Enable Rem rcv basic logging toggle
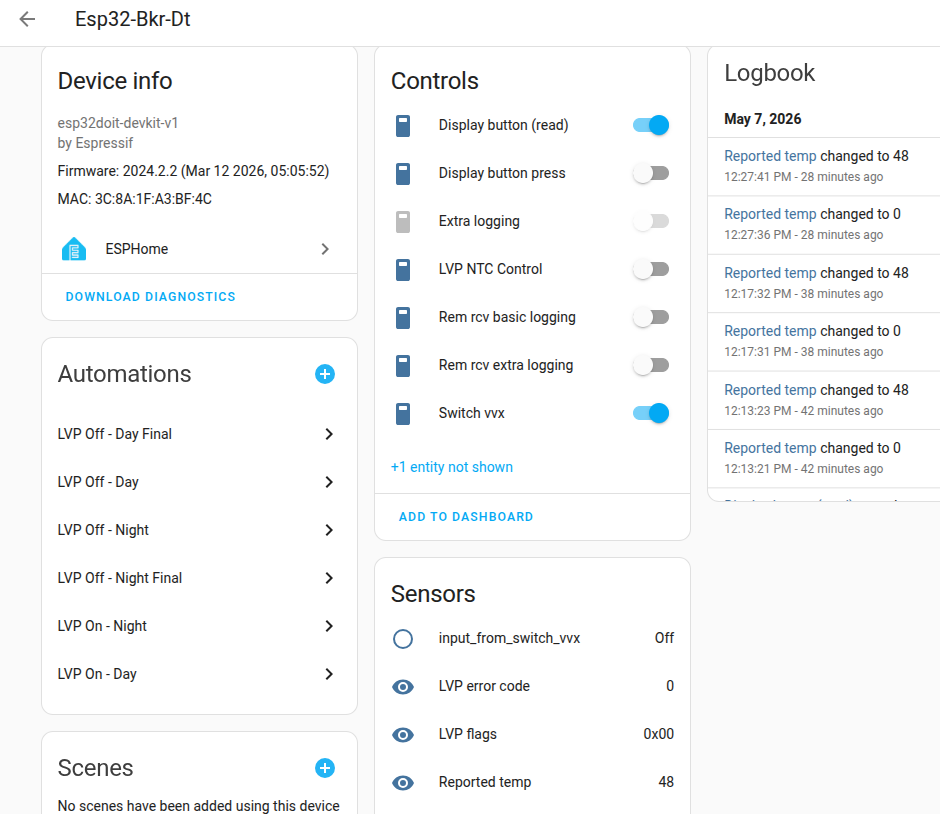 (651, 317)
